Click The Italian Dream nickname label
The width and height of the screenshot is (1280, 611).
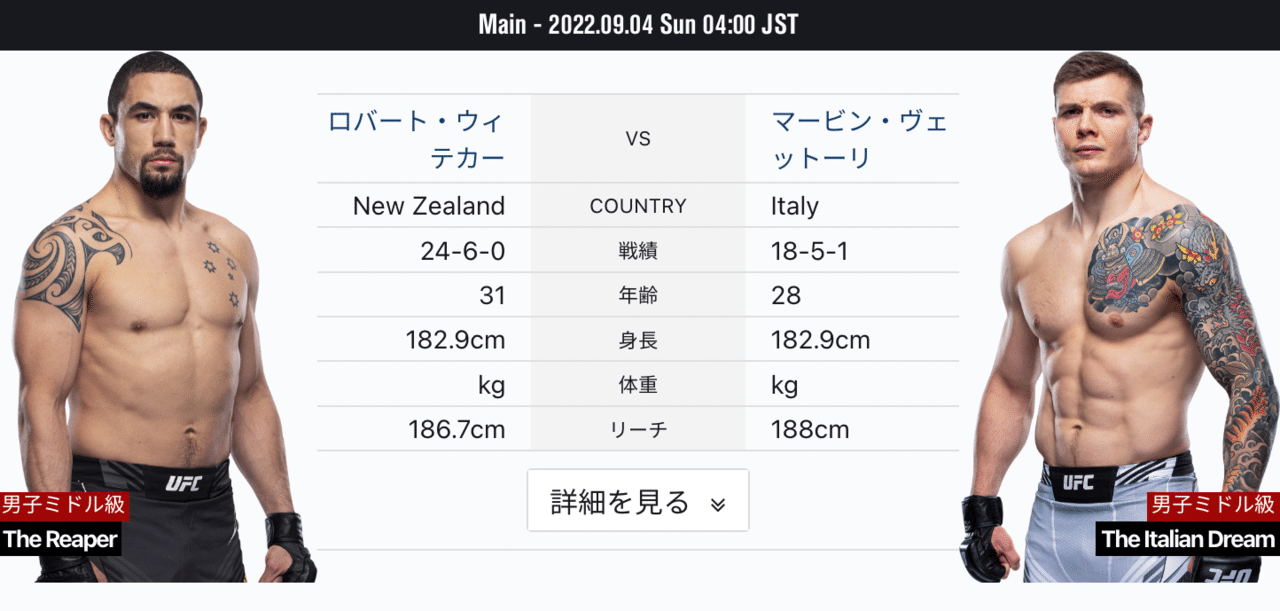(x=1187, y=539)
